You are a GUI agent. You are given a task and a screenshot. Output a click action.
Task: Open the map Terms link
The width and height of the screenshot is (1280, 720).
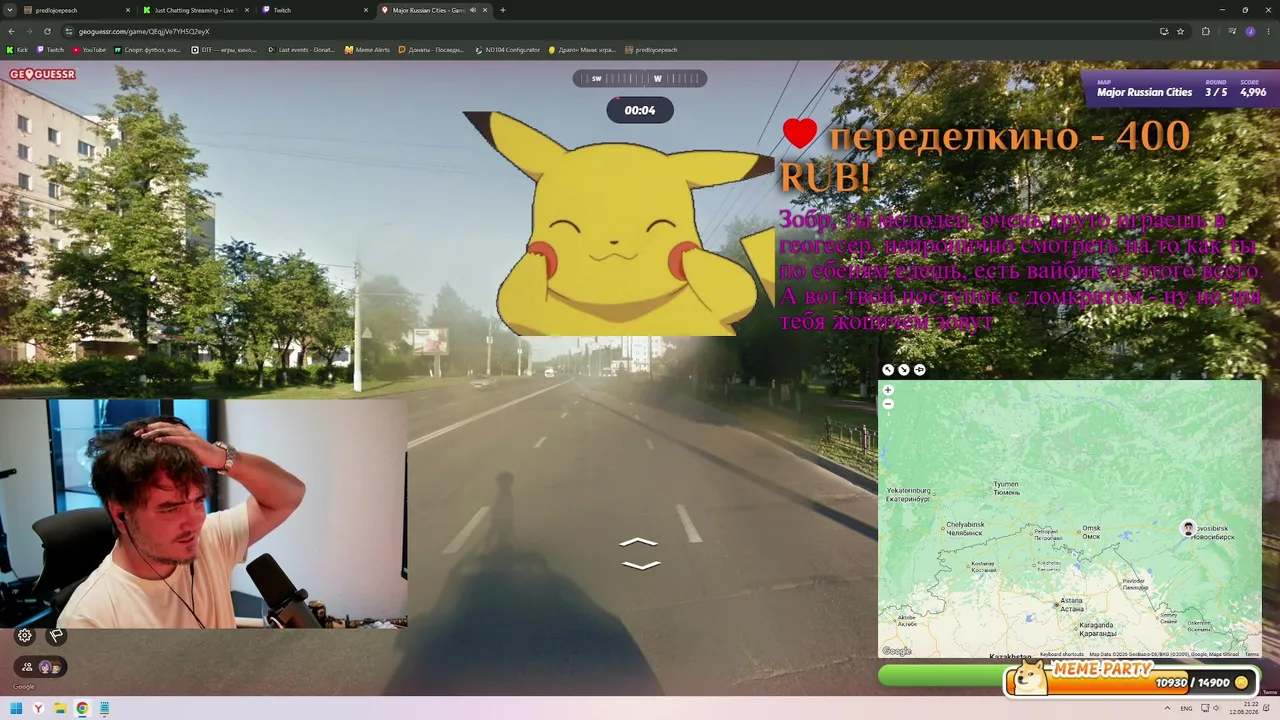pos(1252,654)
